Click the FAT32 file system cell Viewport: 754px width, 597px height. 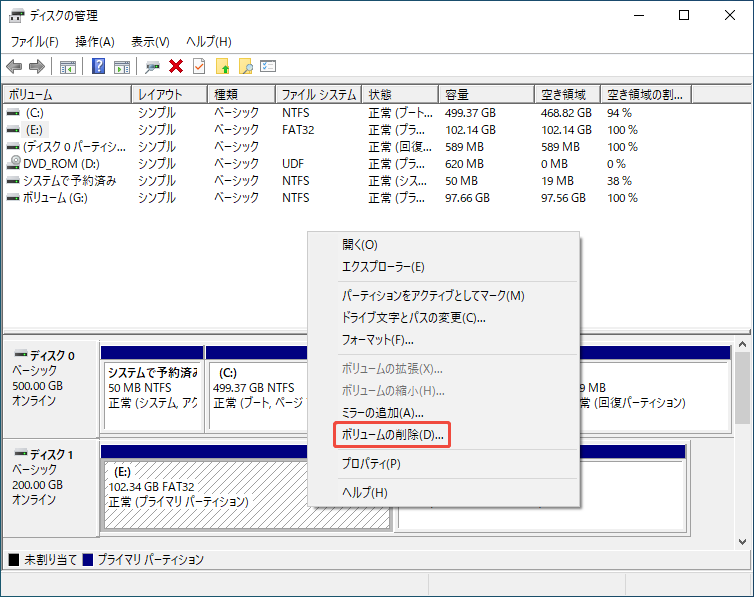pos(298,130)
